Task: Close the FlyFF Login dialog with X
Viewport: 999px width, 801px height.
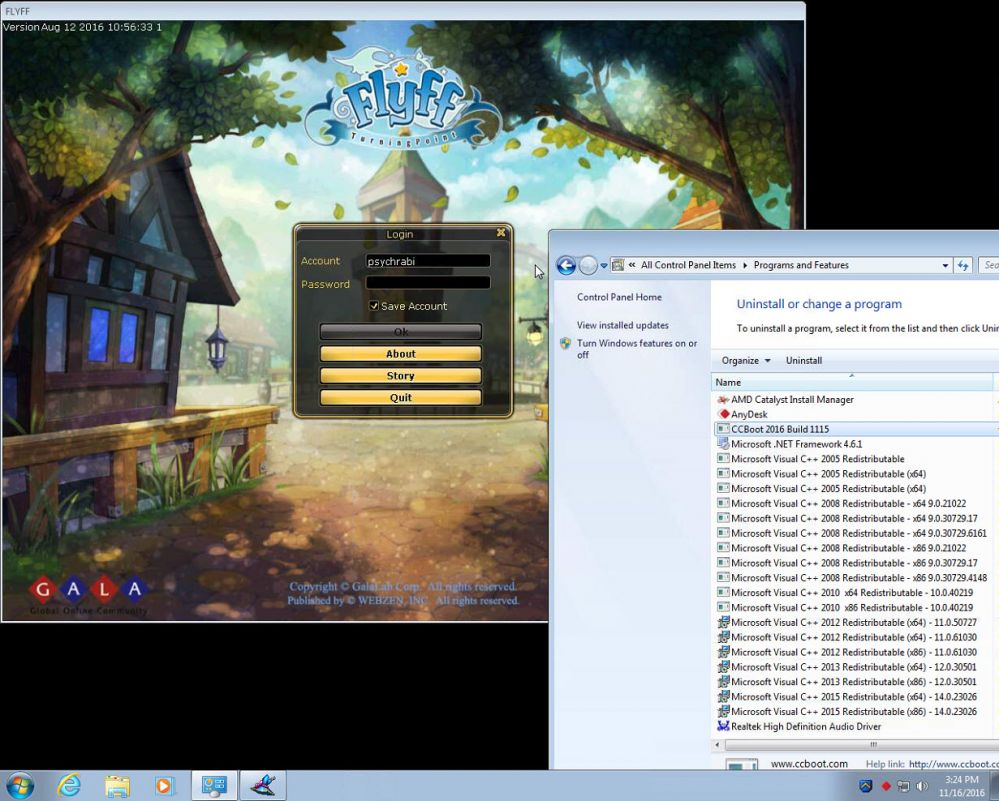Action: pyautogui.click(x=501, y=233)
